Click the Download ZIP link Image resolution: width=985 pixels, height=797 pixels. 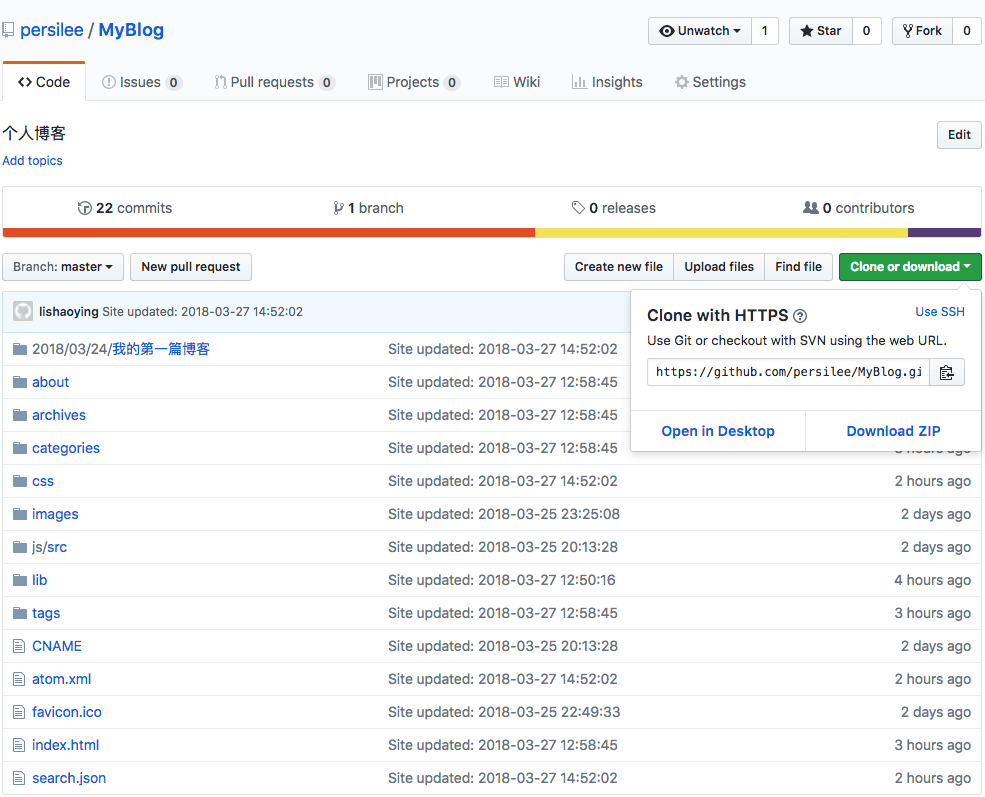coord(893,431)
